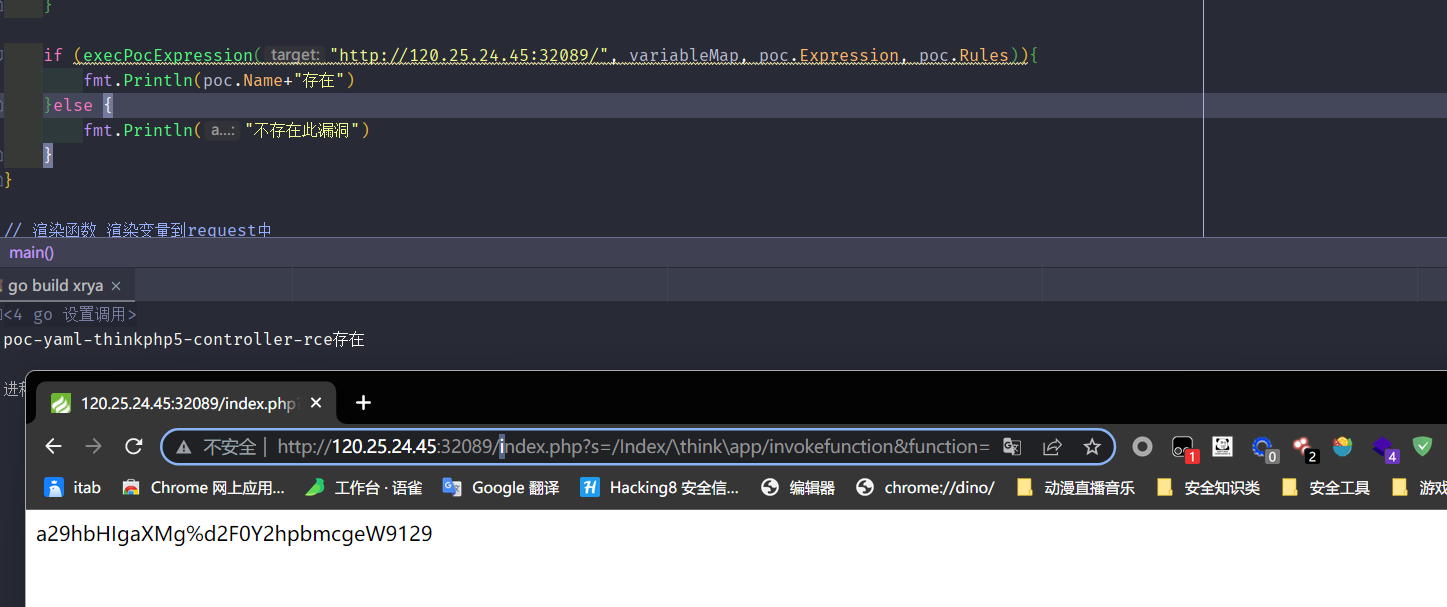The image size is (1447, 607).
Task: Bookmark this page with the star
Action: pyautogui.click(x=1092, y=447)
